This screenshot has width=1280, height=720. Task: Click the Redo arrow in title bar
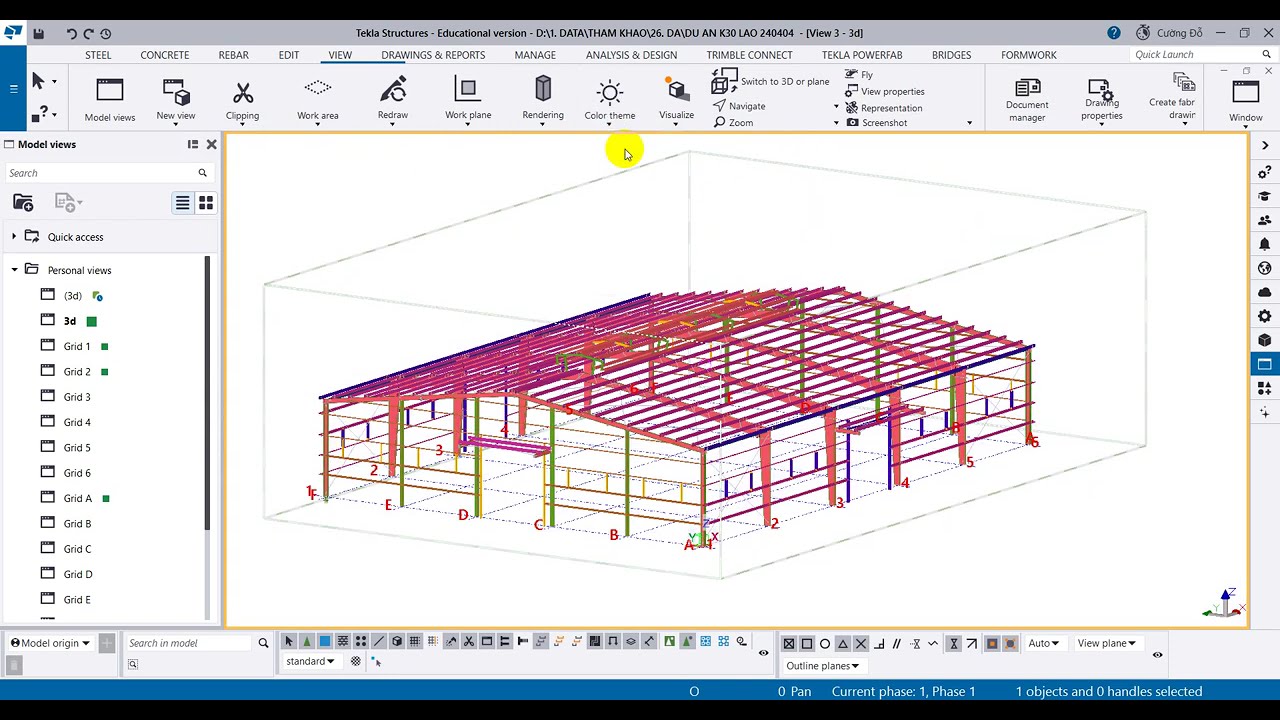88,33
